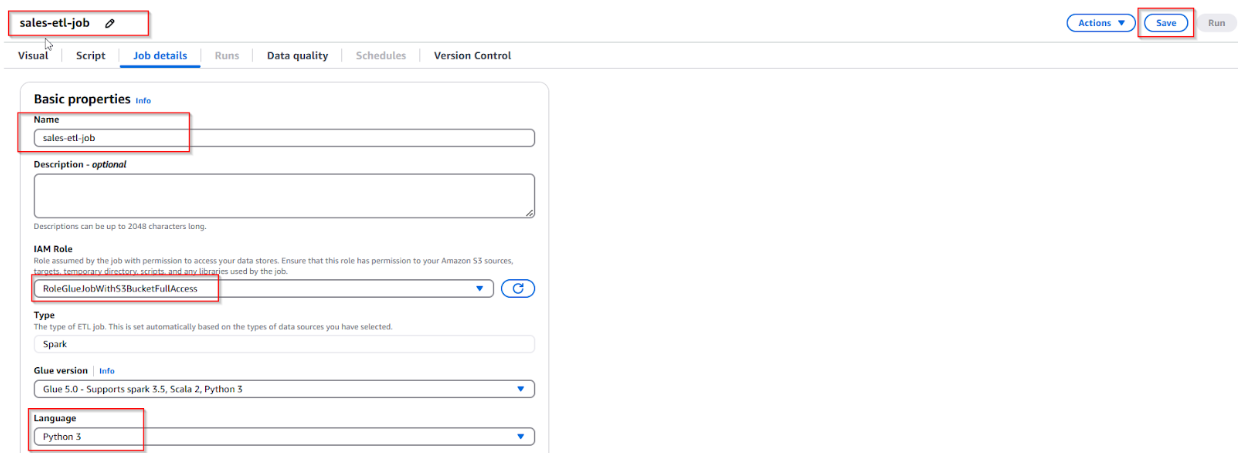
Task: Open the Actions dropdown menu
Action: (x=1100, y=23)
